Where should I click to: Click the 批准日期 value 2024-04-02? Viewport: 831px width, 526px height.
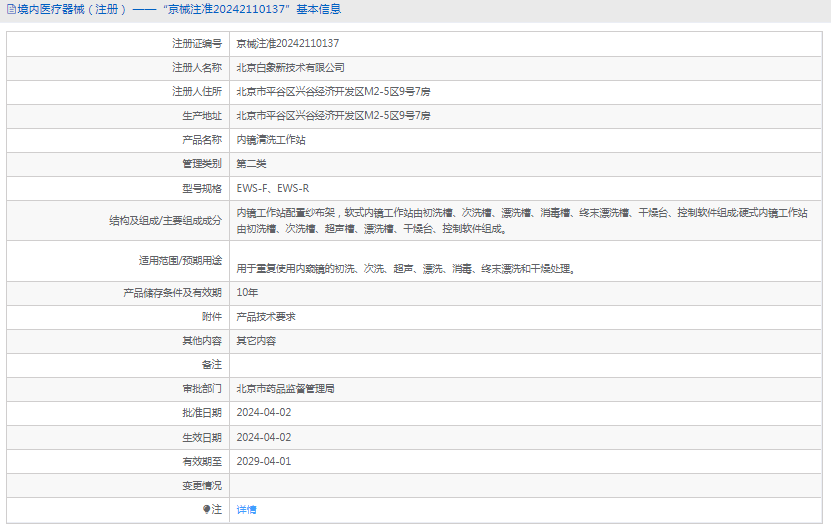point(264,413)
